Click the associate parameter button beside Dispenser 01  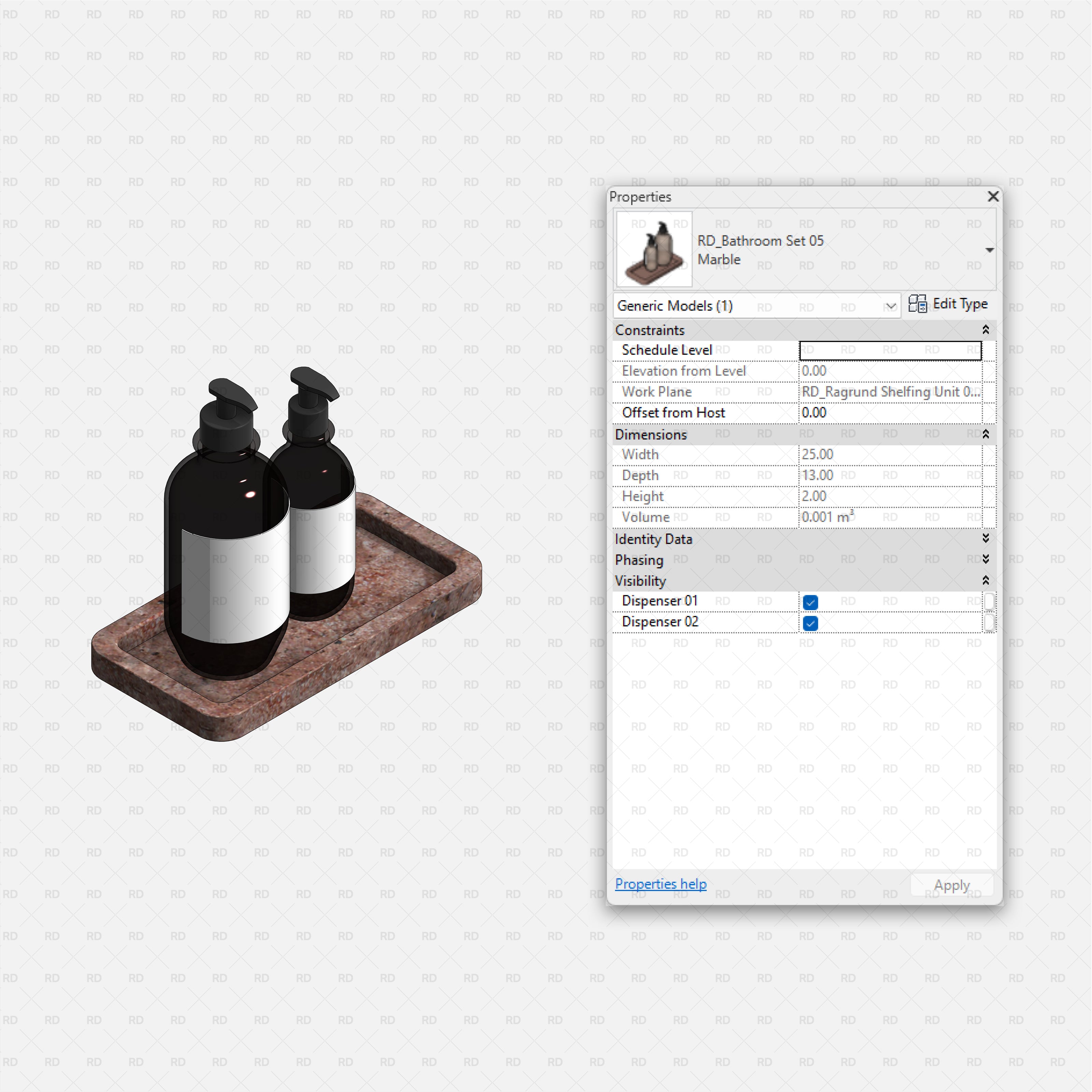(x=990, y=601)
